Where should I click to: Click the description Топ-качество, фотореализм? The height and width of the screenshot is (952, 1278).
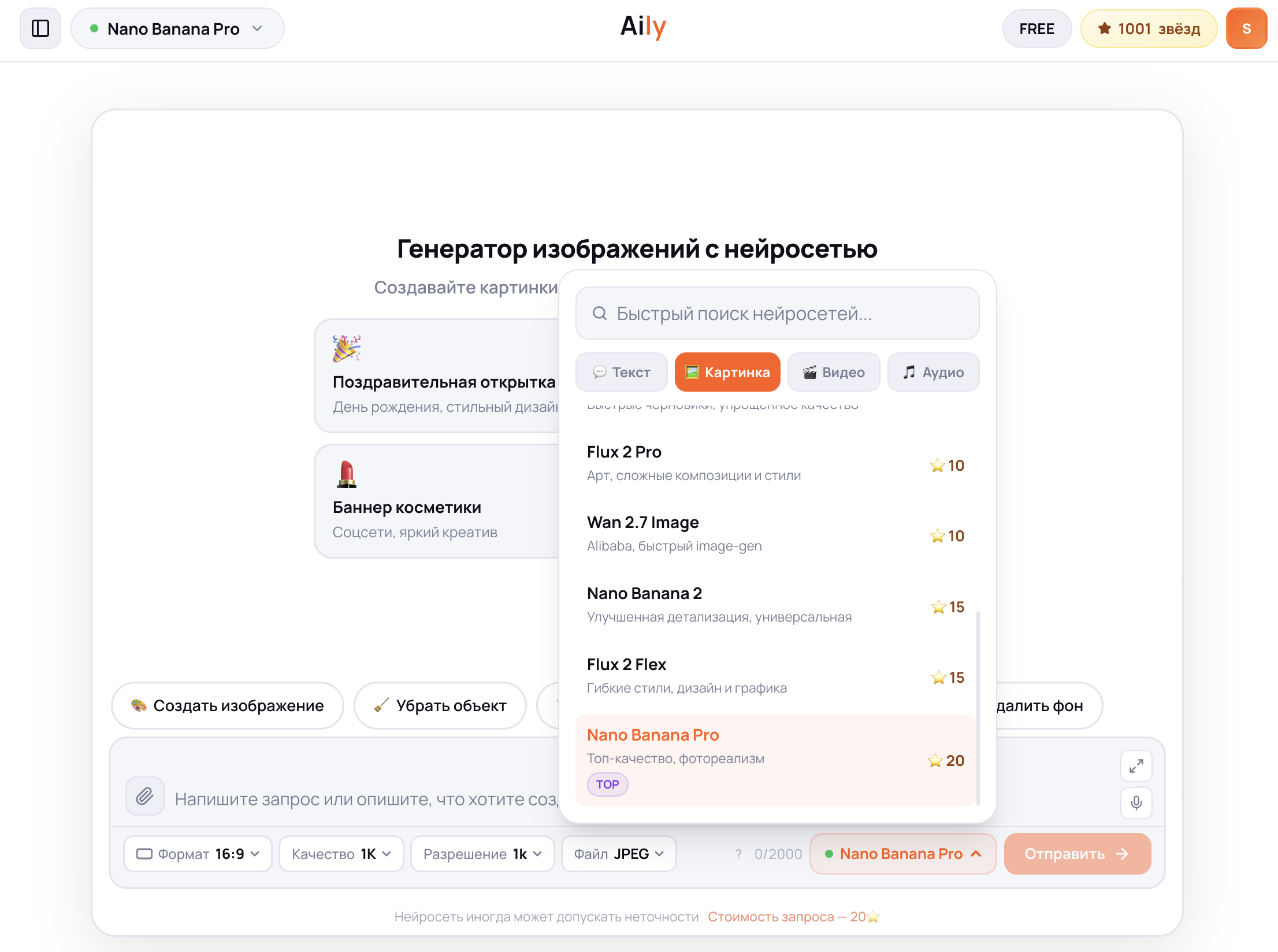(x=675, y=758)
